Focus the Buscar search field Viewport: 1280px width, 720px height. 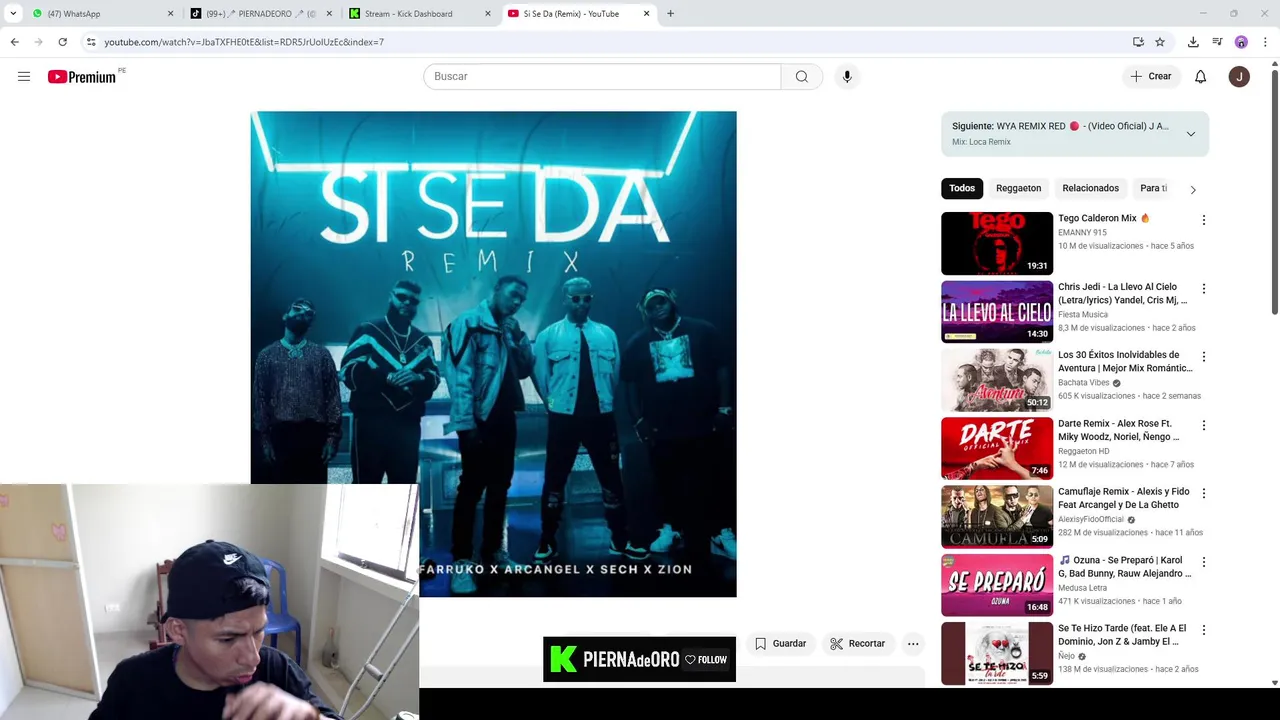pyautogui.click(x=602, y=76)
